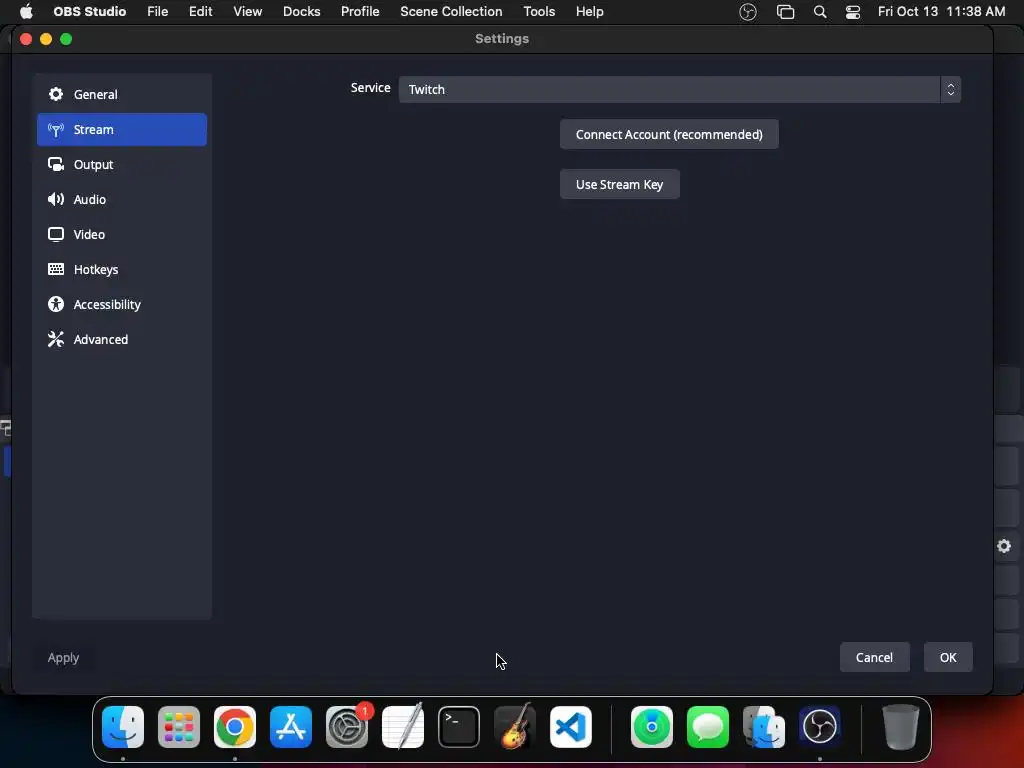This screenshot has width=1024, height=768.
Task: Launch GarageBand from the Dock
Action: (x=515, y=726)
